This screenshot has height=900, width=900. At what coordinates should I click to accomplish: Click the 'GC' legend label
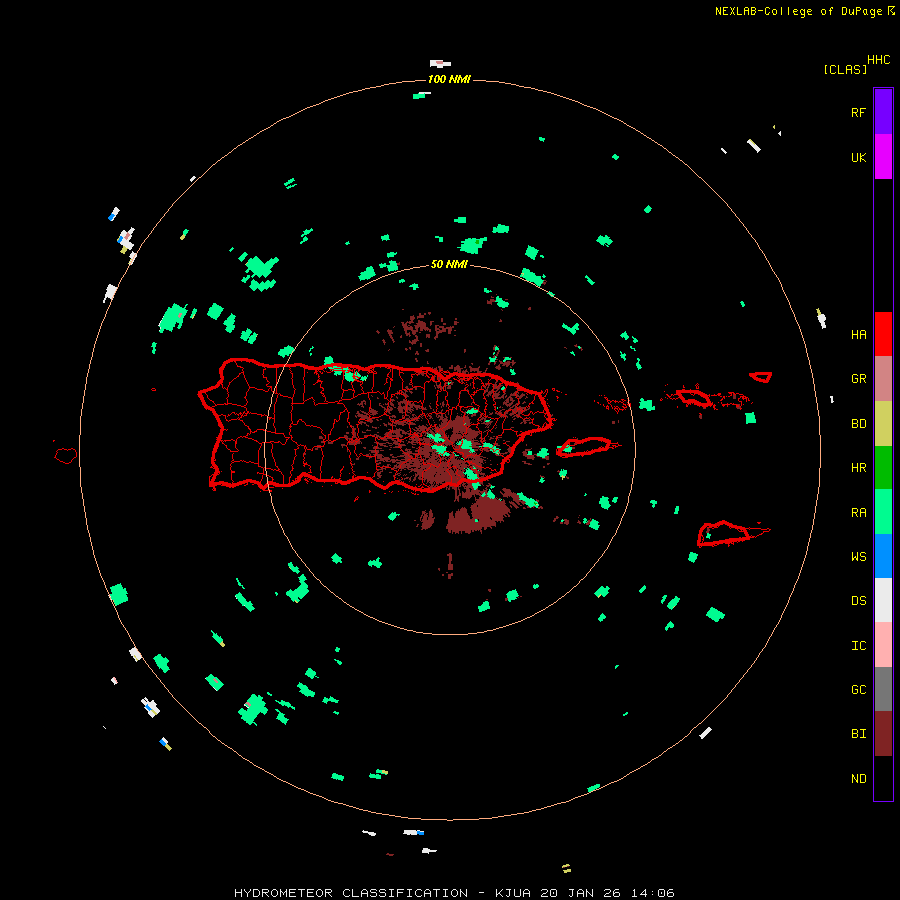point(858,690)
